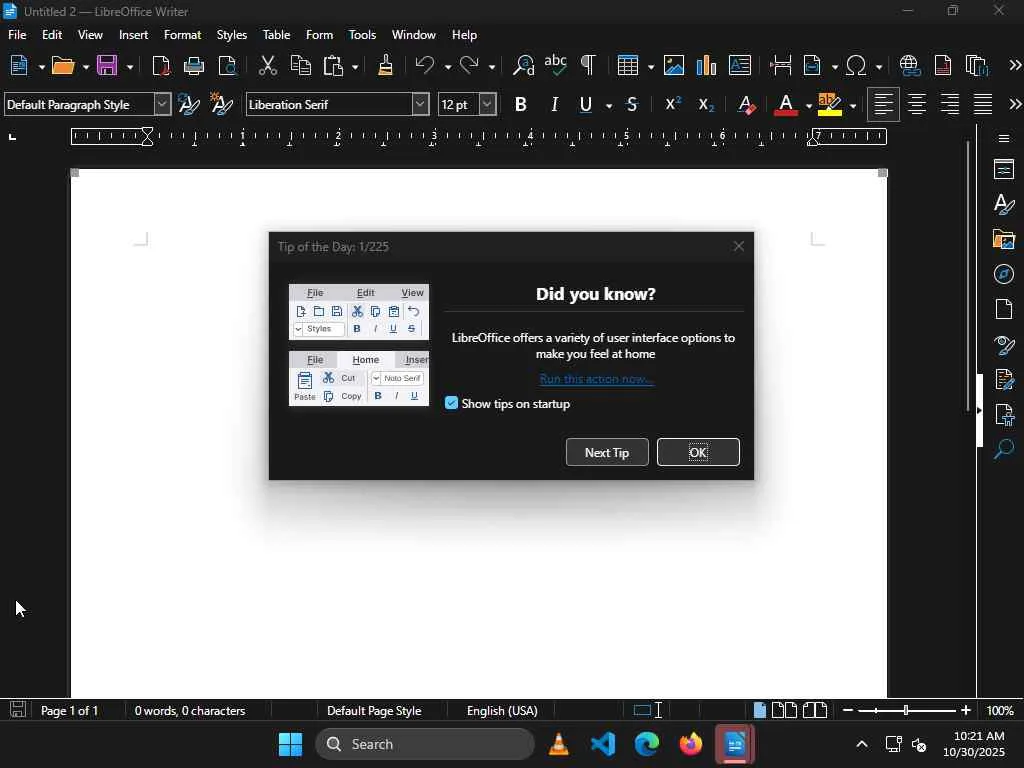This screenshot has height=768, width=1024.
Task: Open Highlighting Color dropdown arrow
Action: (852, 106)
